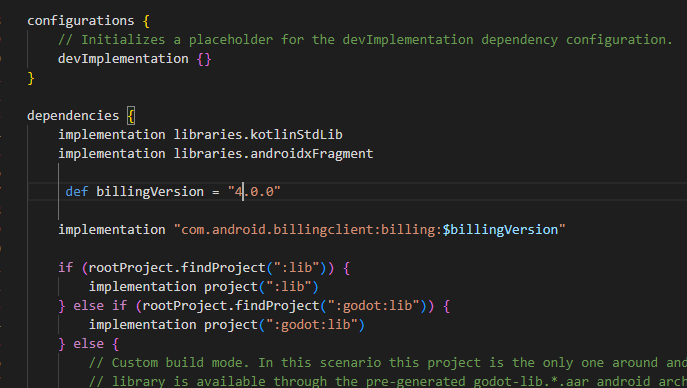Viewport: 687px width, 388px height.
Task: Place cursor on devImplementation identifier
Action: pyautogui.click(x=123, y=59)
